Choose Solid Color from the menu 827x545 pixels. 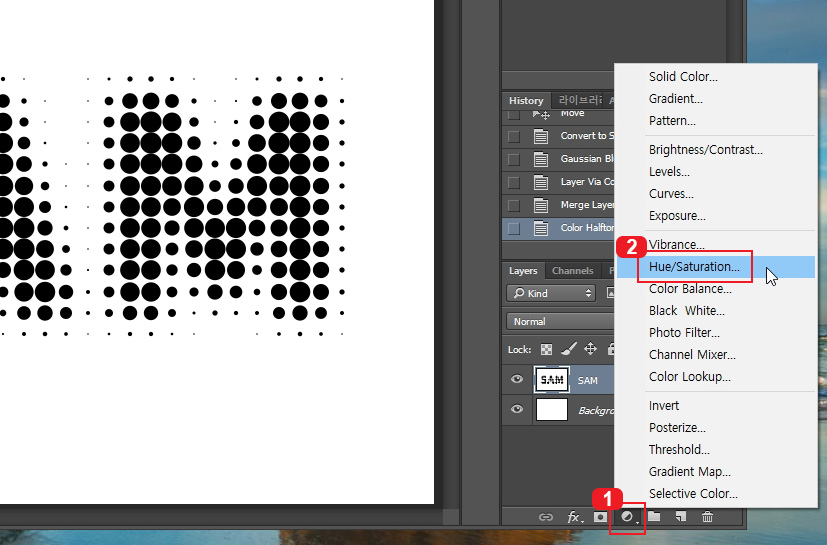[x=683, y=77]
